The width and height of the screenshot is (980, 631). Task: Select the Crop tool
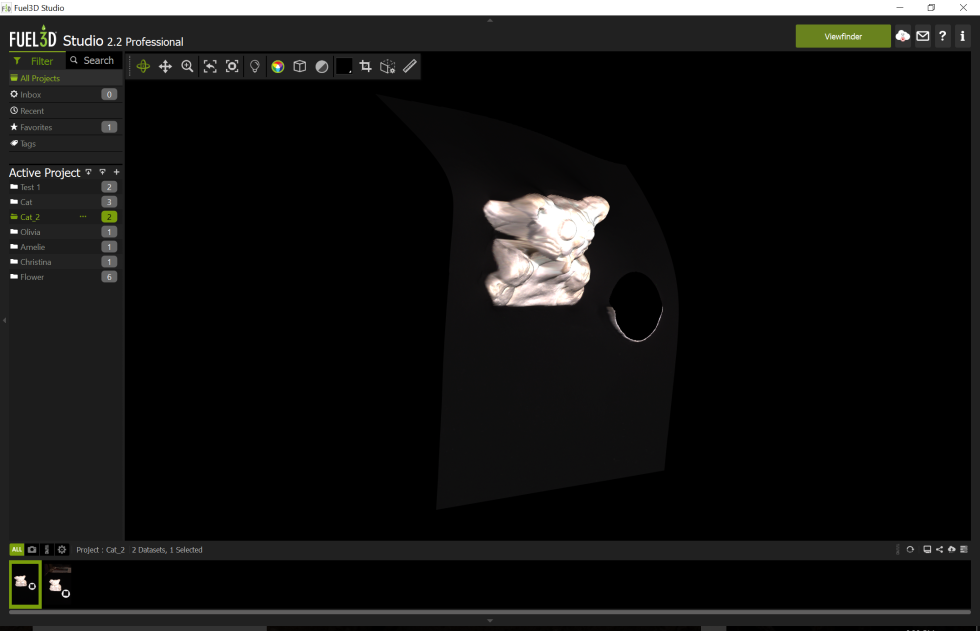tap(365, 66)
